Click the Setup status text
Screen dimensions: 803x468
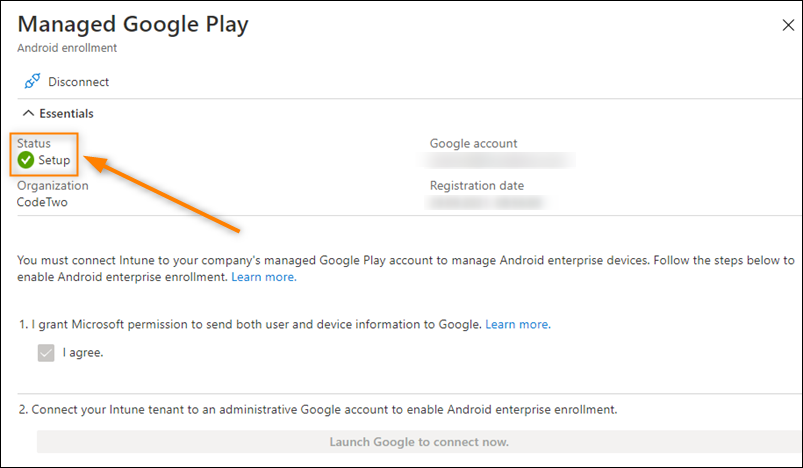click(54, 160)
